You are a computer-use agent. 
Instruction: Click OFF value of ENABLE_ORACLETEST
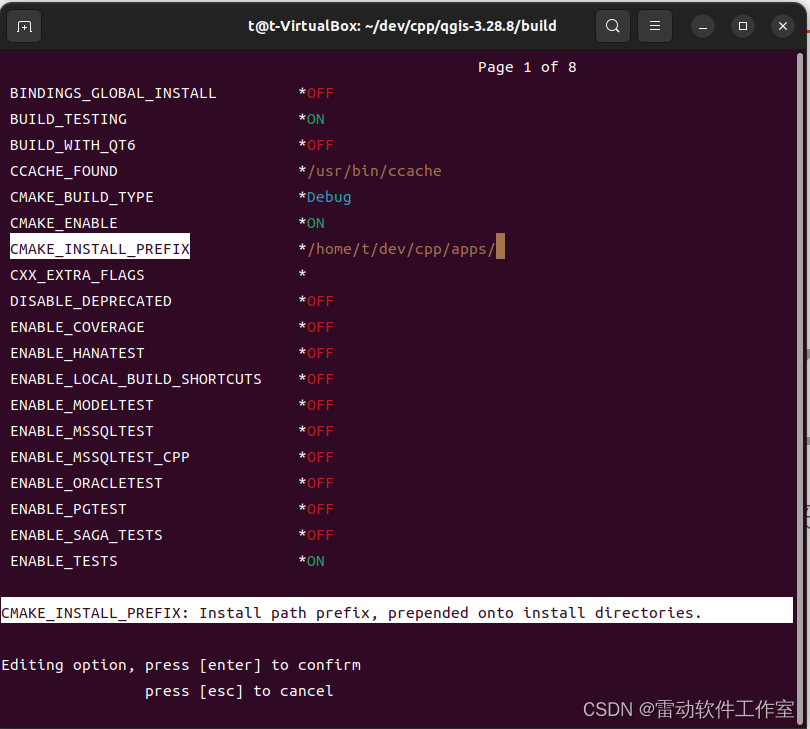(320, 484)
